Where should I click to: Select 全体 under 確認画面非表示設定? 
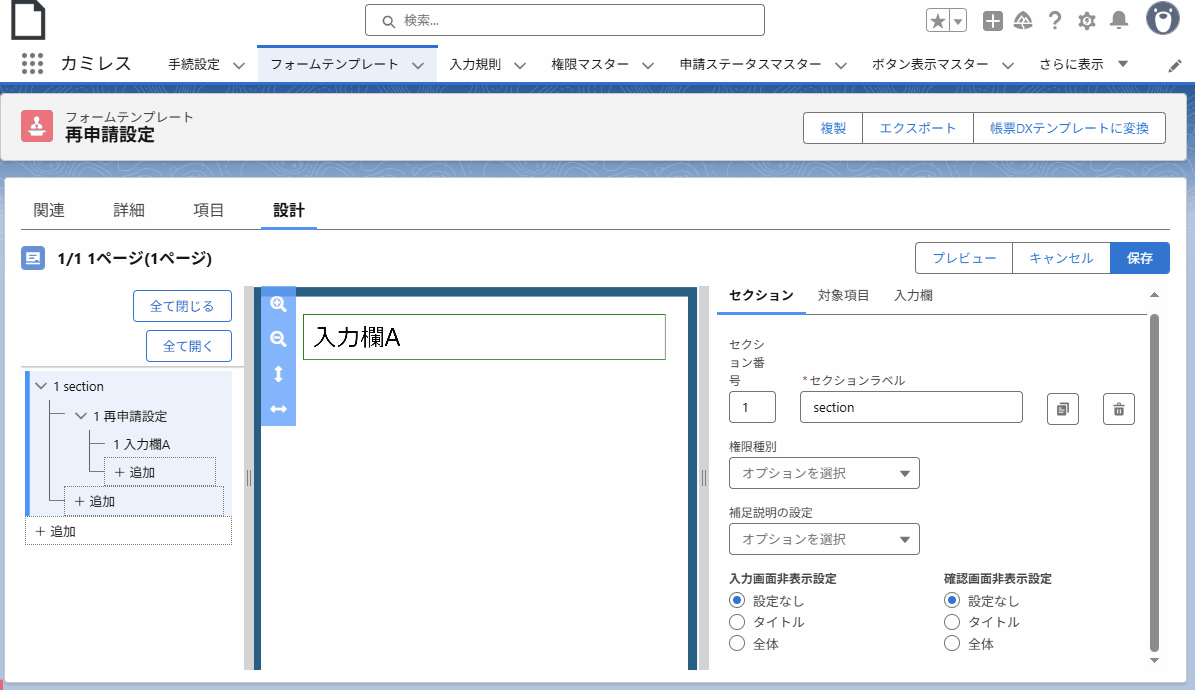pyautogui.click(x=952, y=643)
